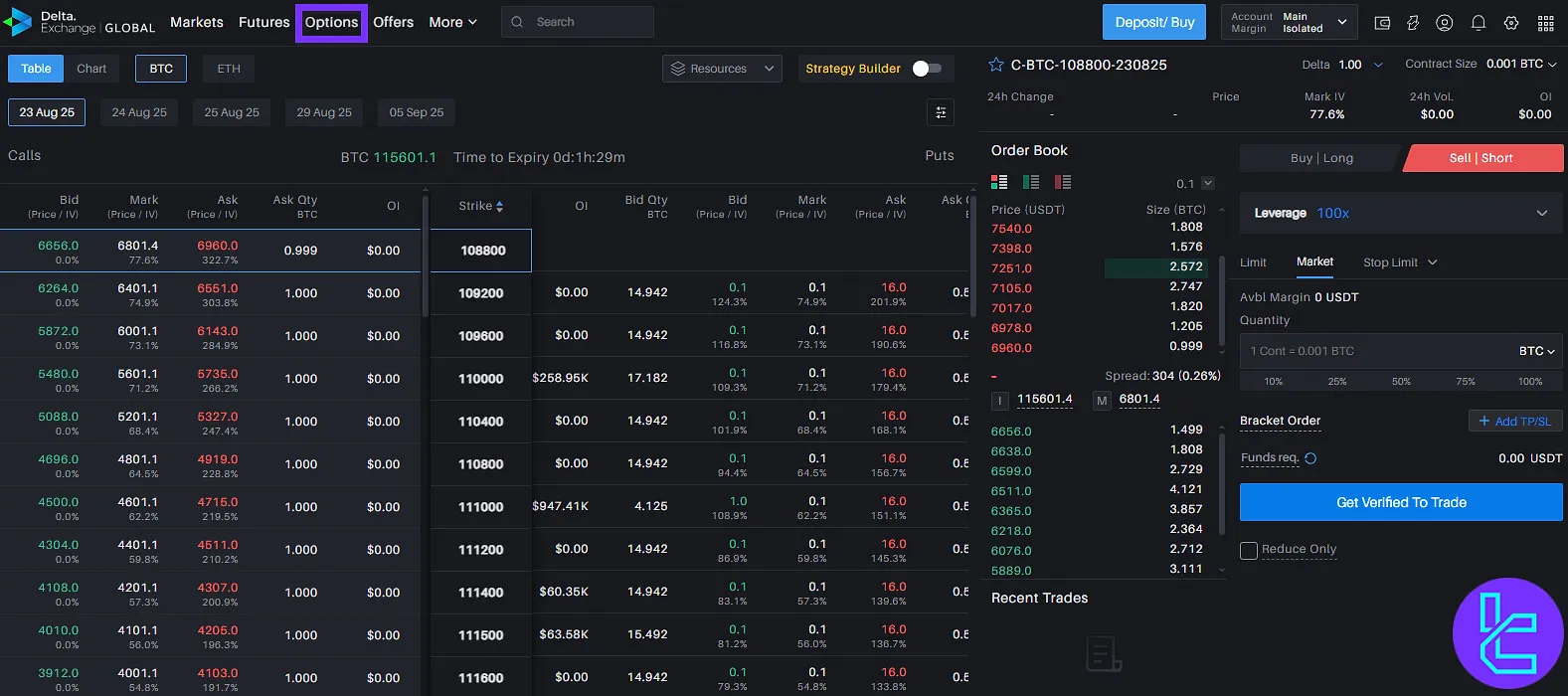Click Add TP/SL button
The width and height of the screenshot is (1568, 696).
(x=1515, y=421)
